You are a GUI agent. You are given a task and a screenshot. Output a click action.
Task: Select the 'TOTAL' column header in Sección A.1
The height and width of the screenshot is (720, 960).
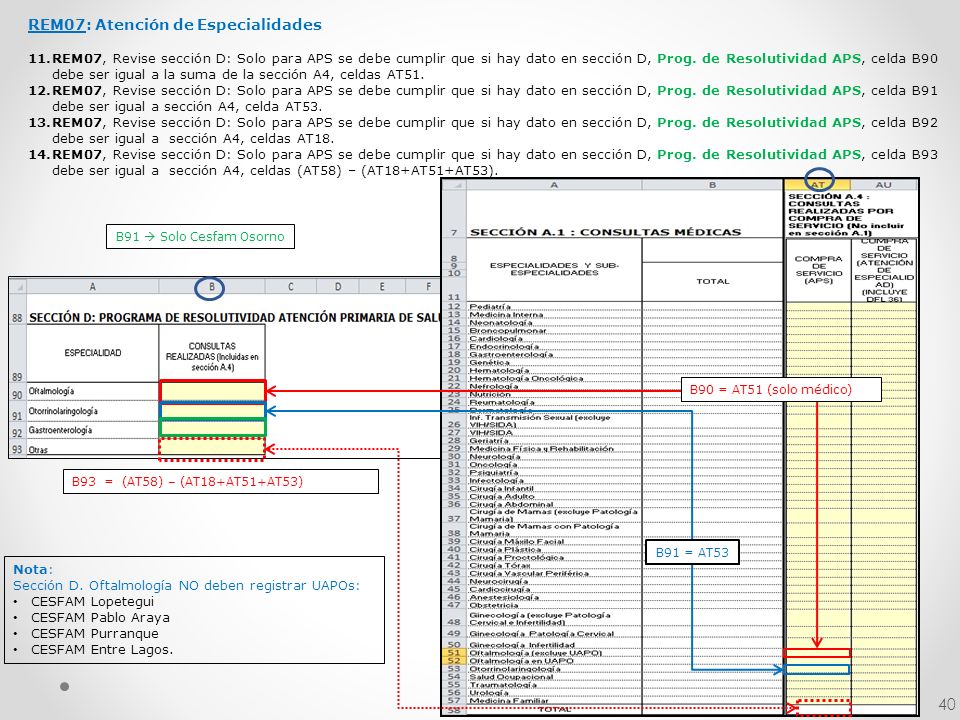(x=713, y=282)
